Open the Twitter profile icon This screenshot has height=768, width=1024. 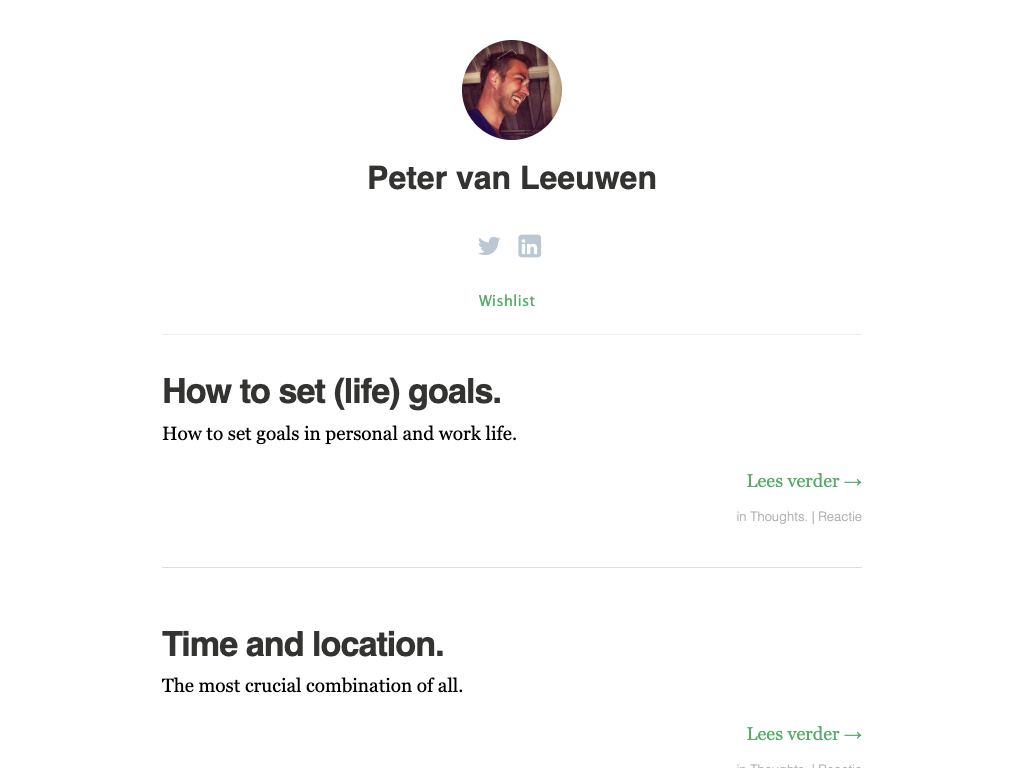point(489,246)
